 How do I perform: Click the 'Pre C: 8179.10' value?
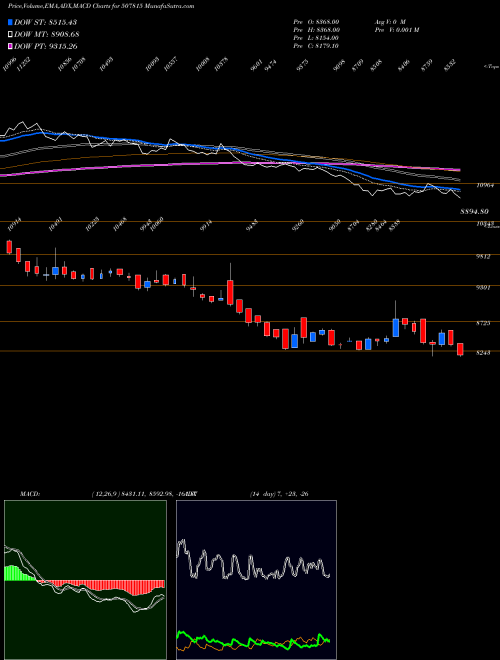[316, 46]
